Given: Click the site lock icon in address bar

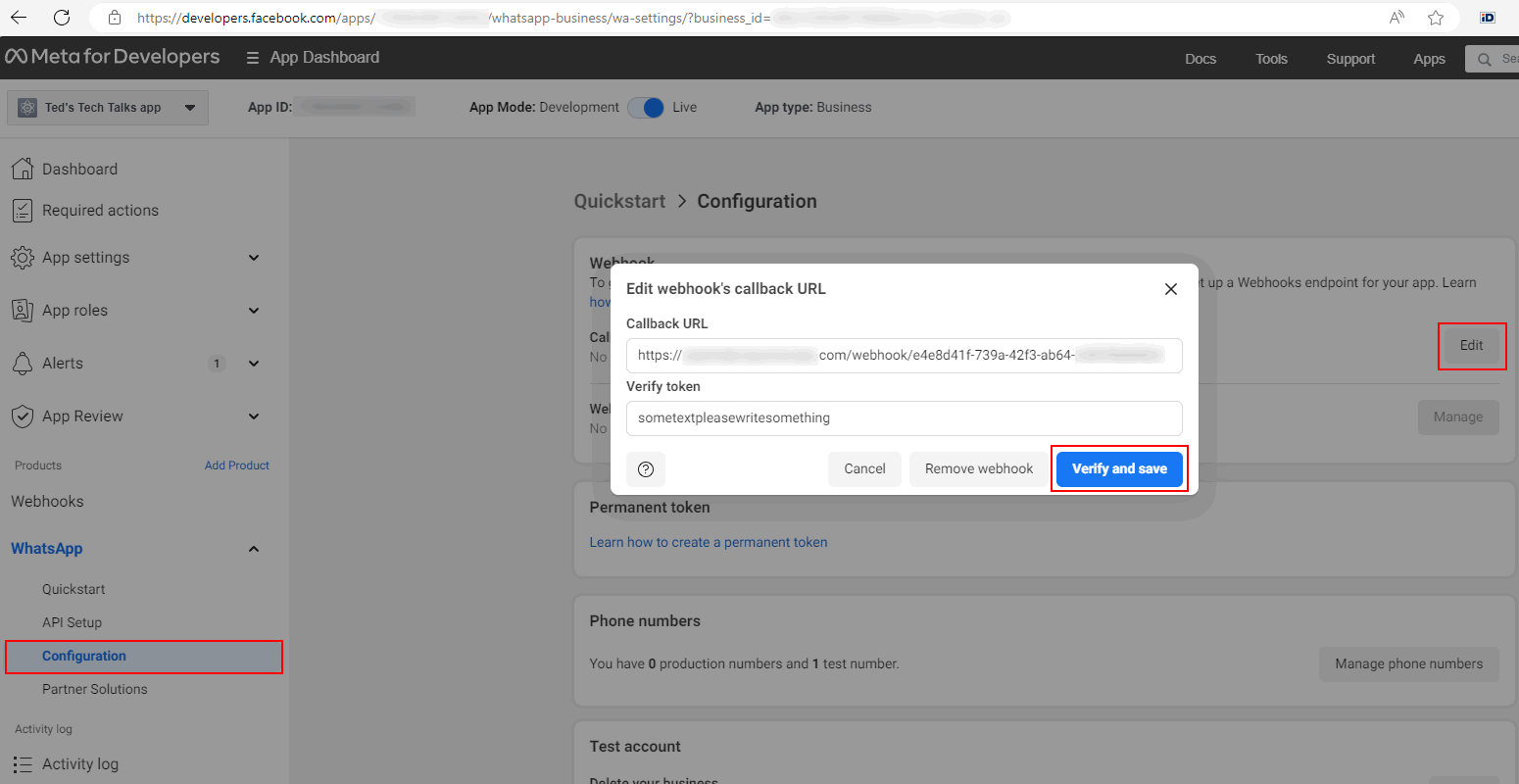Looking at the screenshot, I should (x=115, y=18).
